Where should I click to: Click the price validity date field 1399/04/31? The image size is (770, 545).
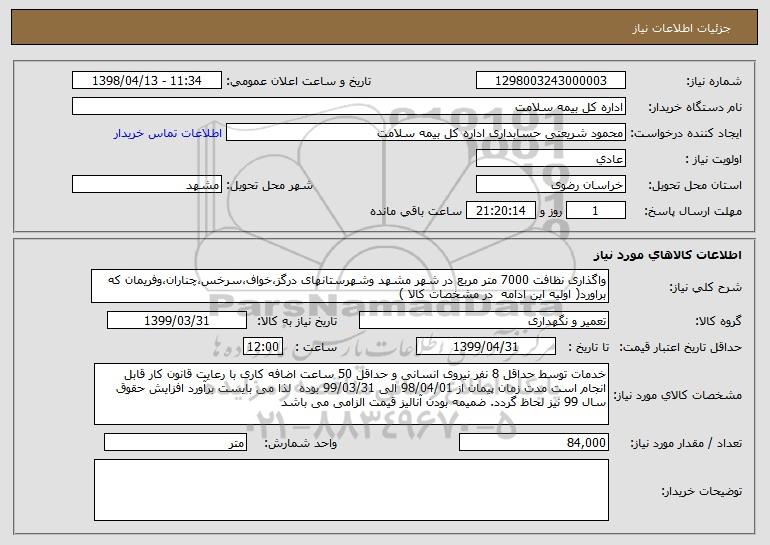(x=486, y=347)
